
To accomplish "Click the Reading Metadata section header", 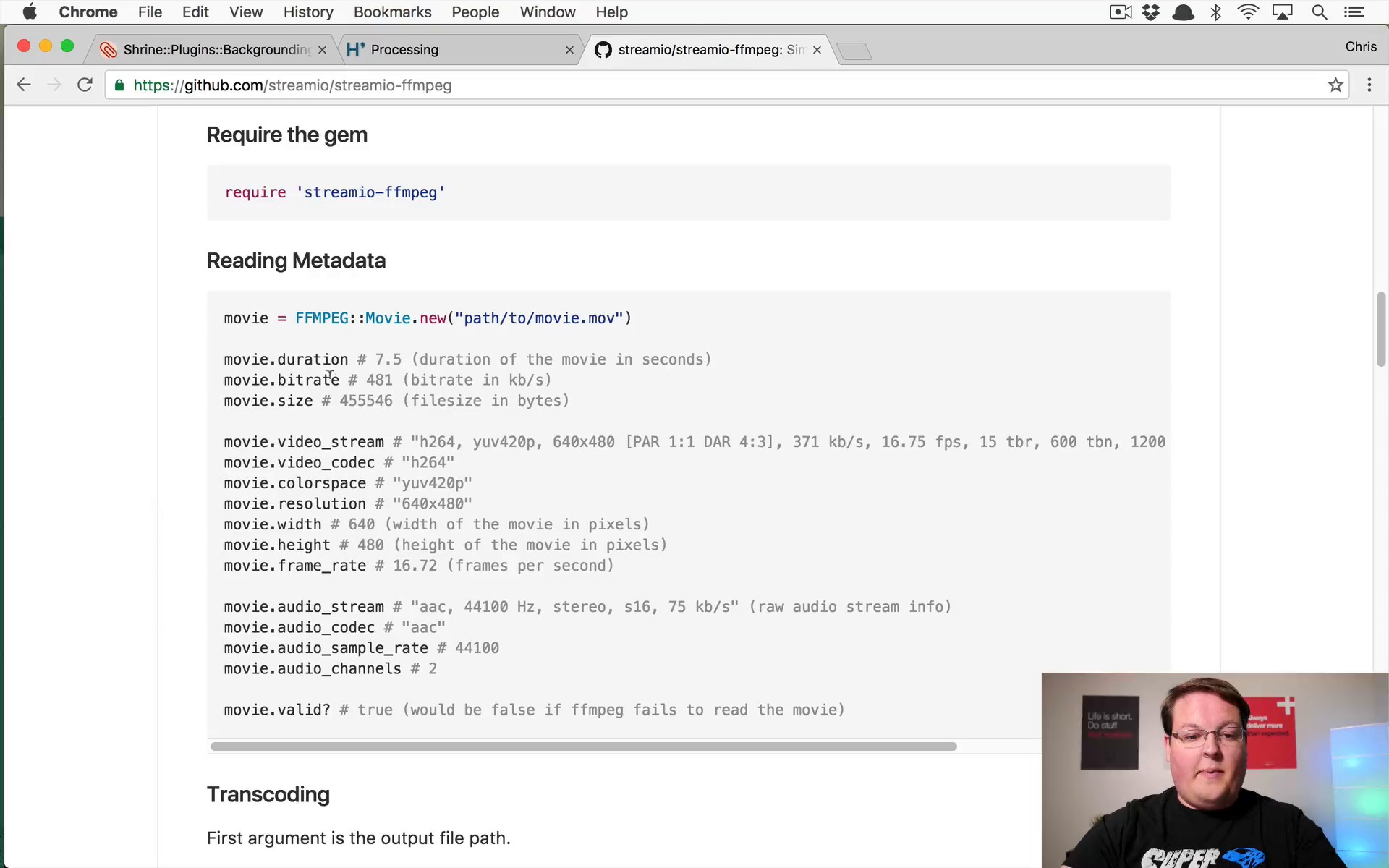I will pyautogui.click(x=296, y=260).
